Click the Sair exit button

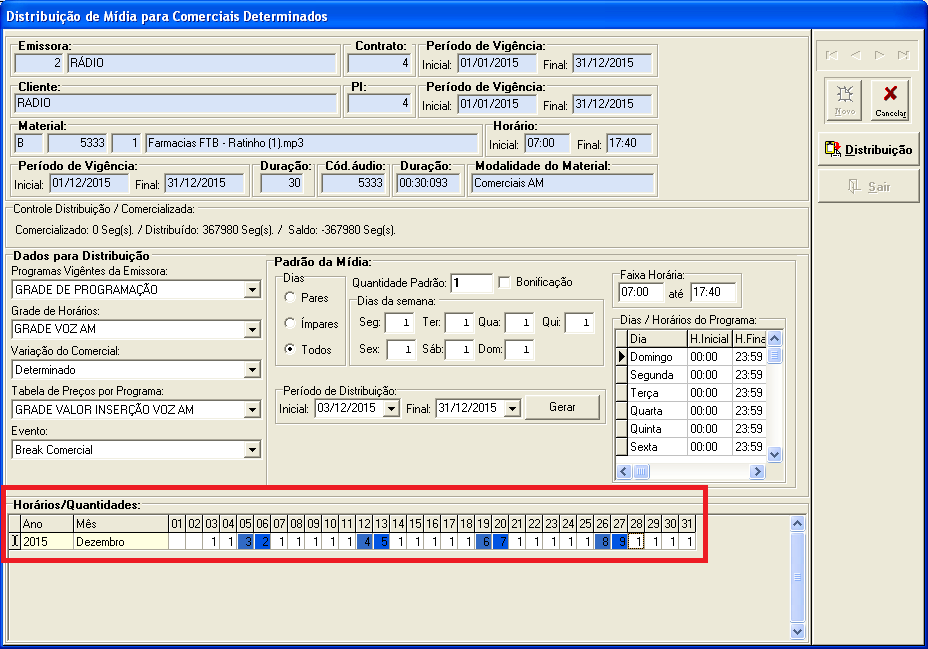click(867, 186)
